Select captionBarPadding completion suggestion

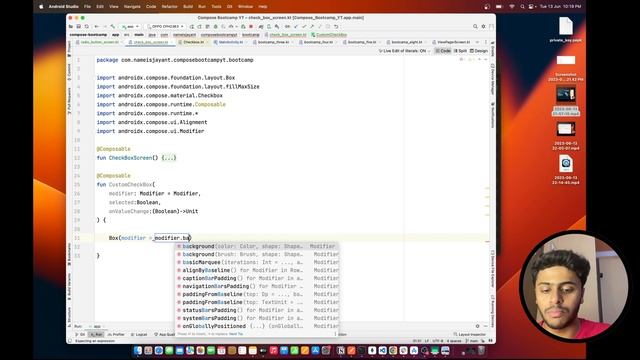point(257,278)
